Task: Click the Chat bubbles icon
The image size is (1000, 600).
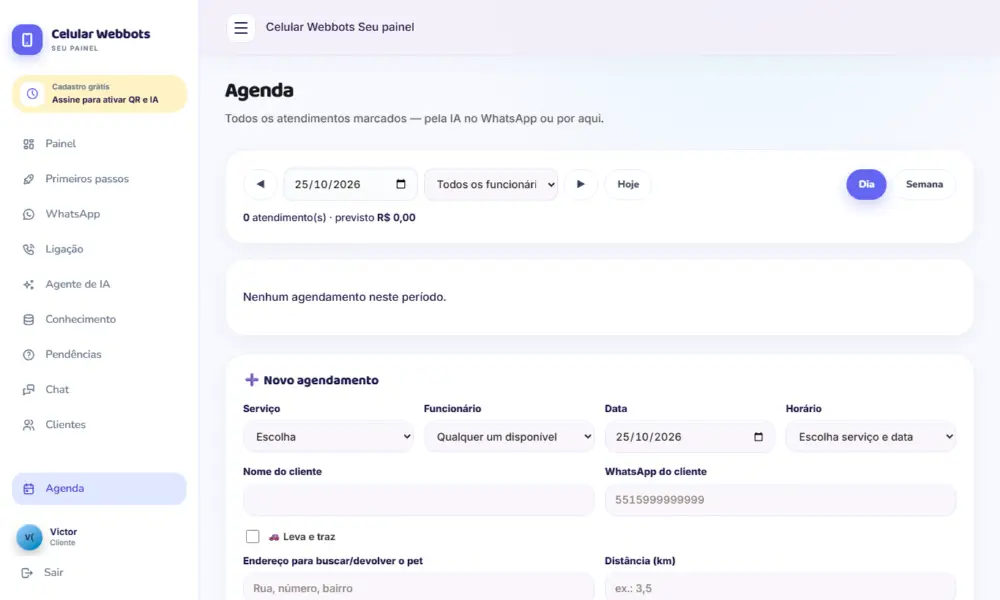Action: 29,390
